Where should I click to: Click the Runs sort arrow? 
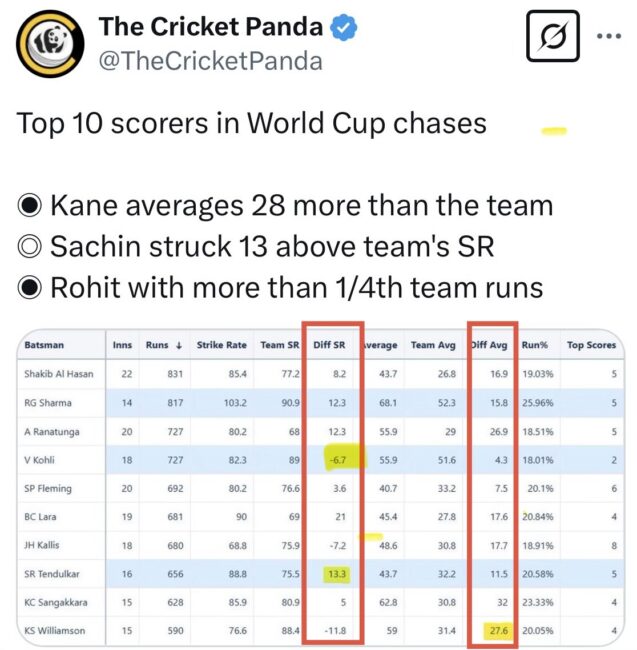tap(179, 345)
